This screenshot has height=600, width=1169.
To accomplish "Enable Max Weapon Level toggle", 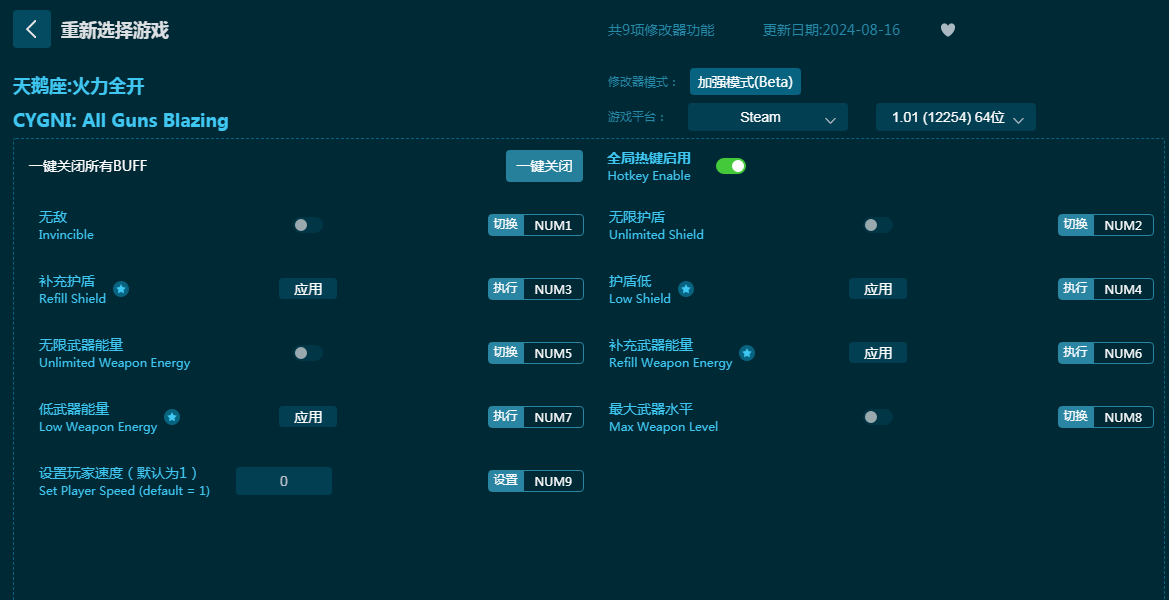I will click(877, 417).
